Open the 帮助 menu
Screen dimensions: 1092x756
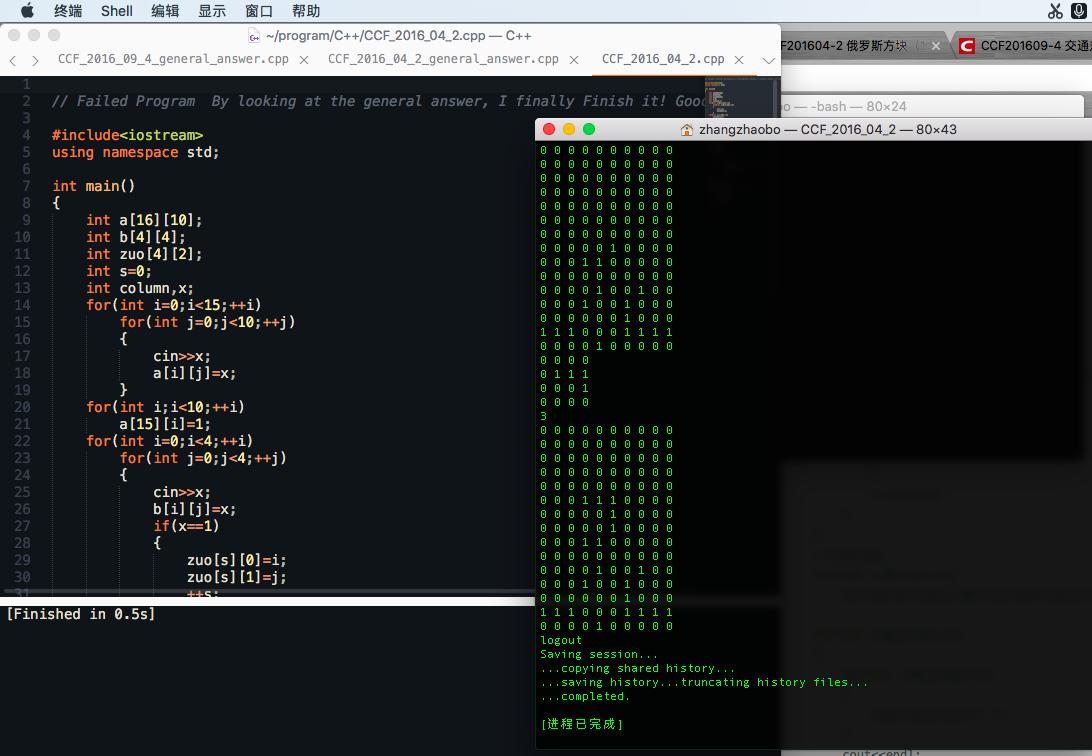pyautogui.click(x=306, y=10)
